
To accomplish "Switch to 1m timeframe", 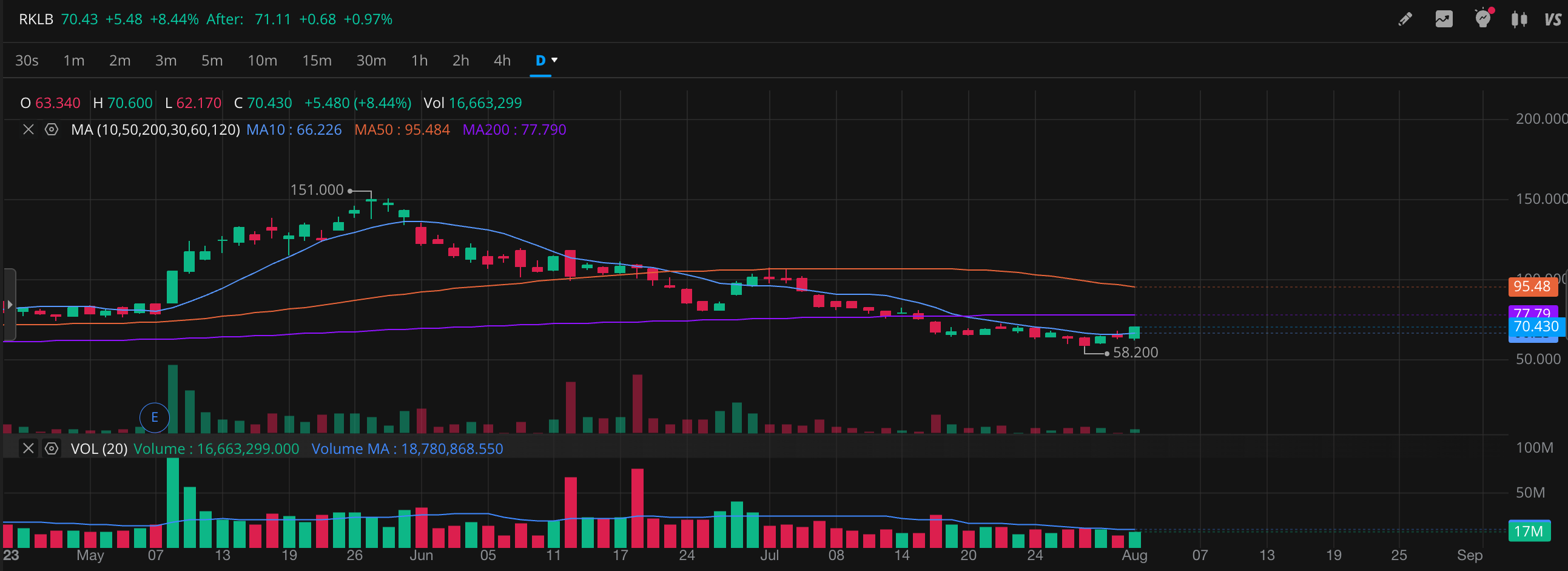I will tap(74, 60).
